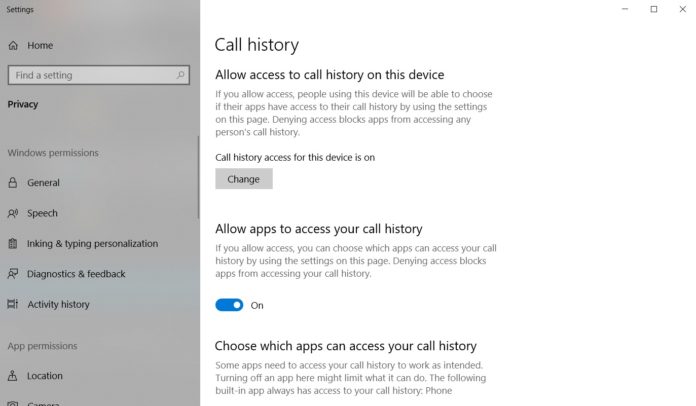Minimize the Settings window
The width and height of the screenshot is (696, 406).
[x=625, y=9]
